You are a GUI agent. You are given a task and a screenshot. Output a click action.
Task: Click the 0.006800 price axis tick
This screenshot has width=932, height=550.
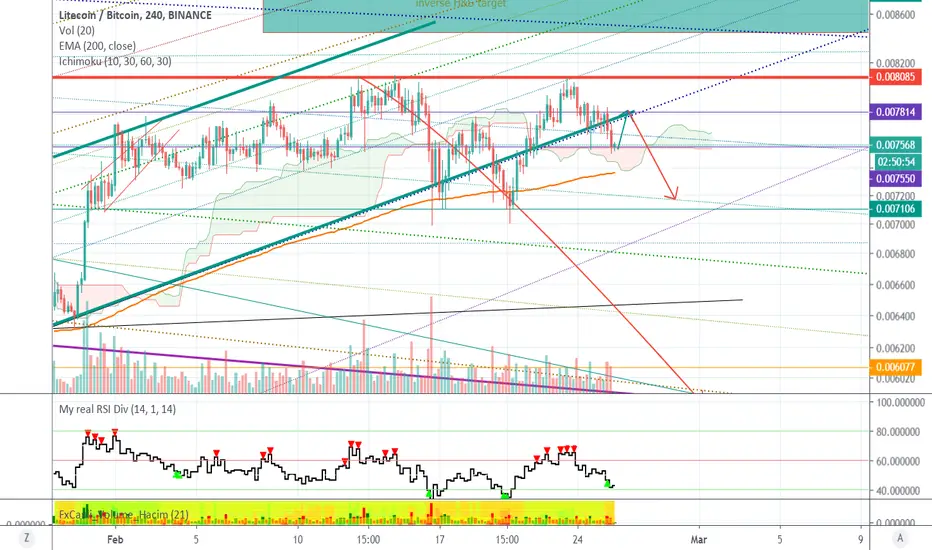pyautogui.click(x=896, y=254)
